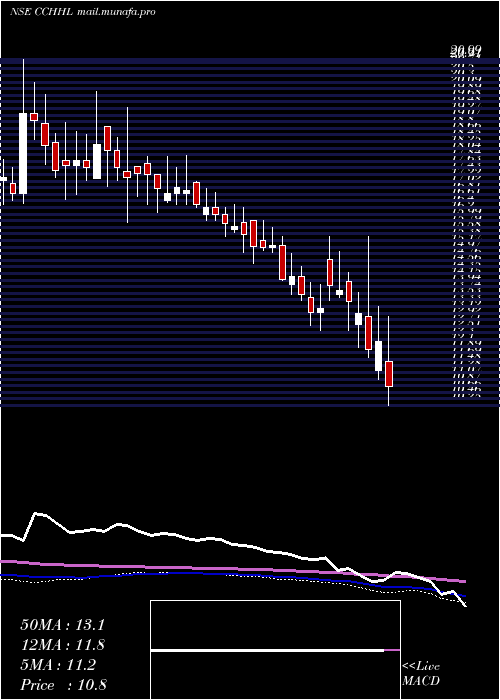This screenshot has width=500, height=700.
Task: Click the NSE CCHHL mail.munafa.pro title text
Action: [x=83, y=12]
